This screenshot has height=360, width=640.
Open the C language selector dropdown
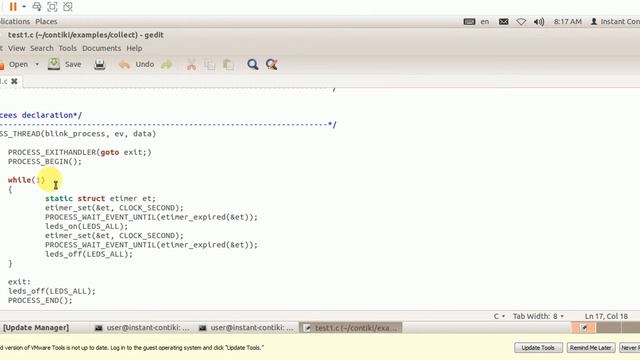pyautogui.click(x=499, y=316)
